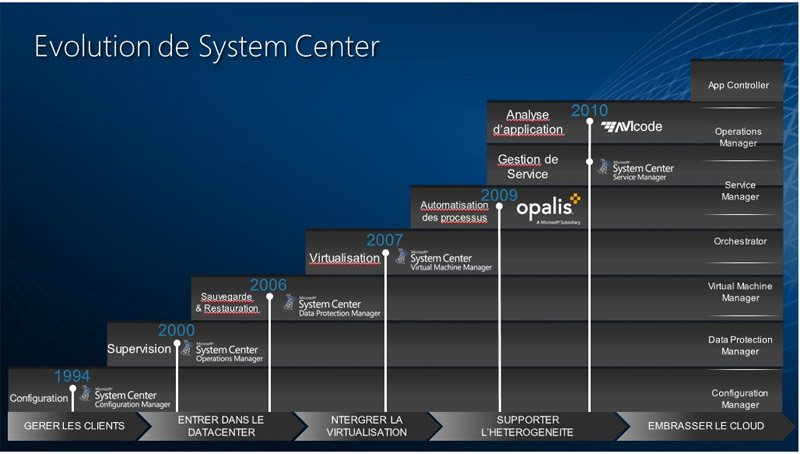800x454 pixels.
Task: Click the NTERGRER LA VIRTUALISATION arrow
Action: (366, 426)
